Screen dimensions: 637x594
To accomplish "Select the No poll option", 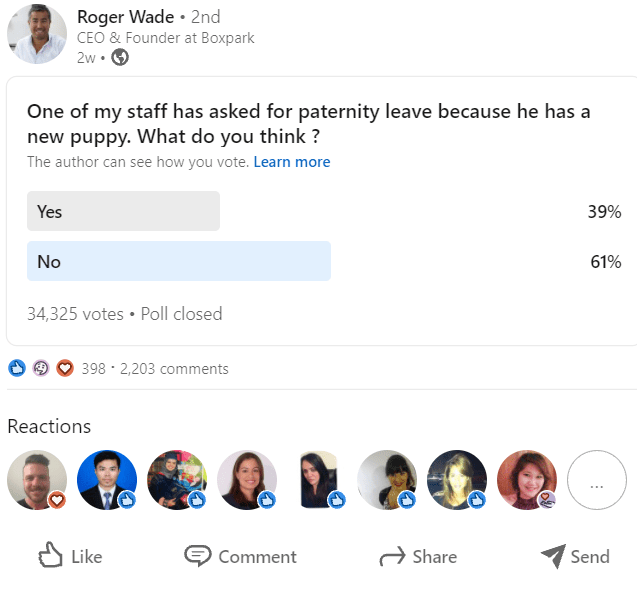I will click(179, 261).
